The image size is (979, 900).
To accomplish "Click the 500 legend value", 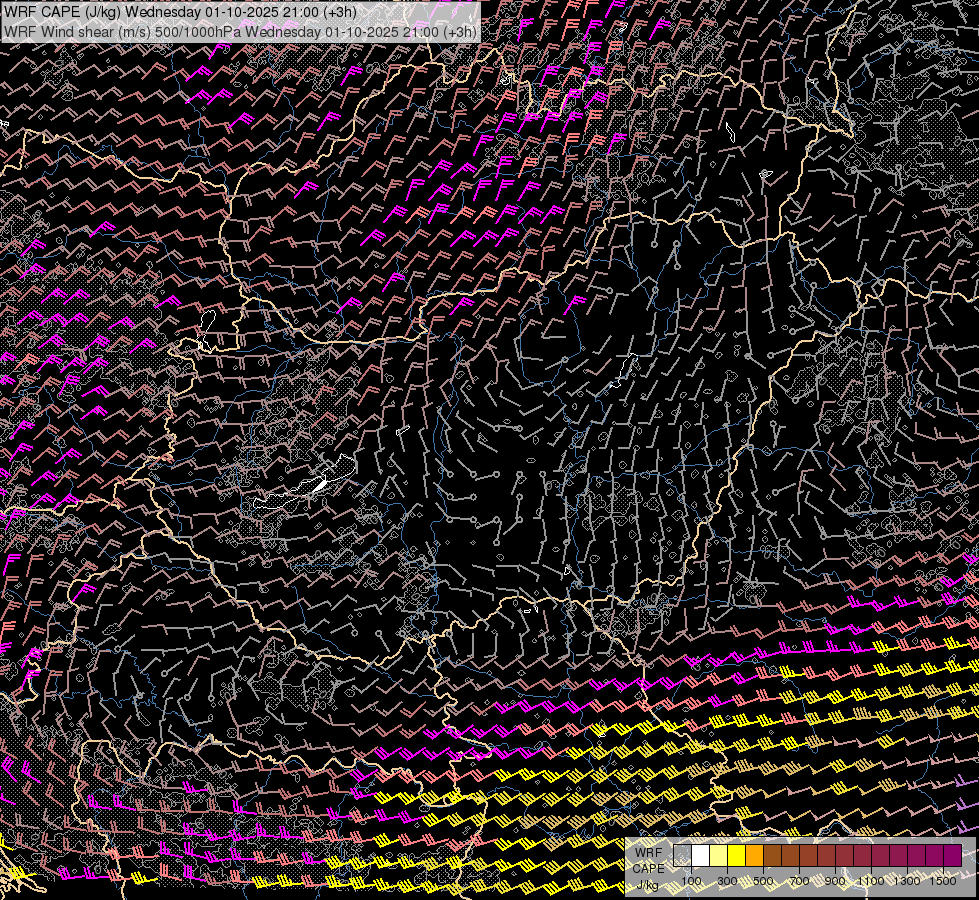I will click(763, 881).
